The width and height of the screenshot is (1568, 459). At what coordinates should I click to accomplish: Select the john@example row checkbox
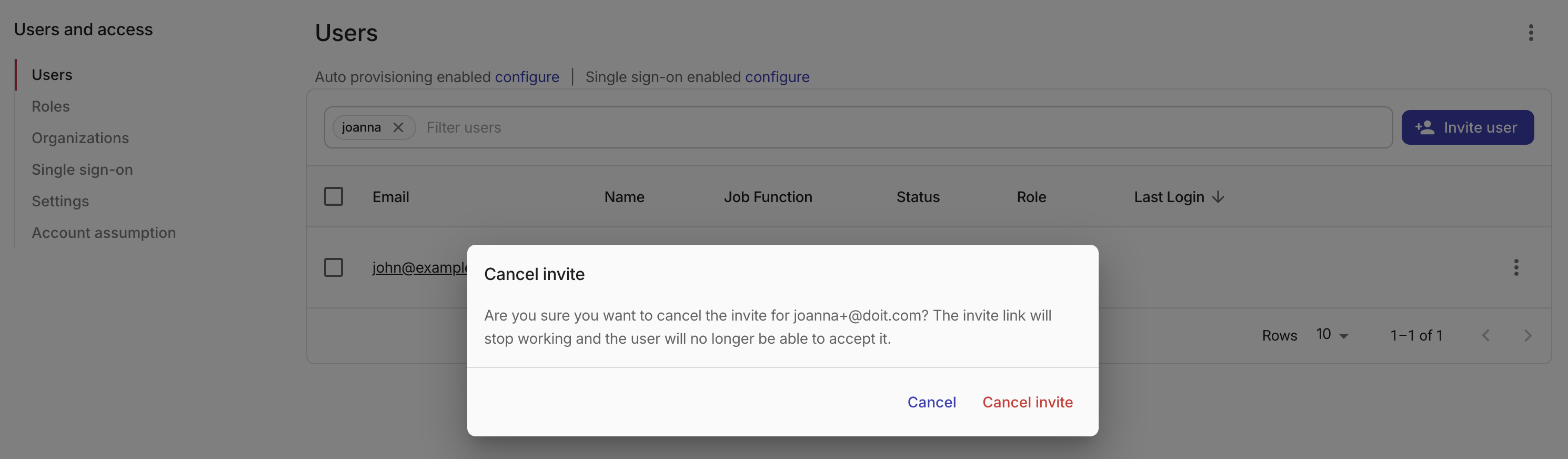tap(333, 267)
